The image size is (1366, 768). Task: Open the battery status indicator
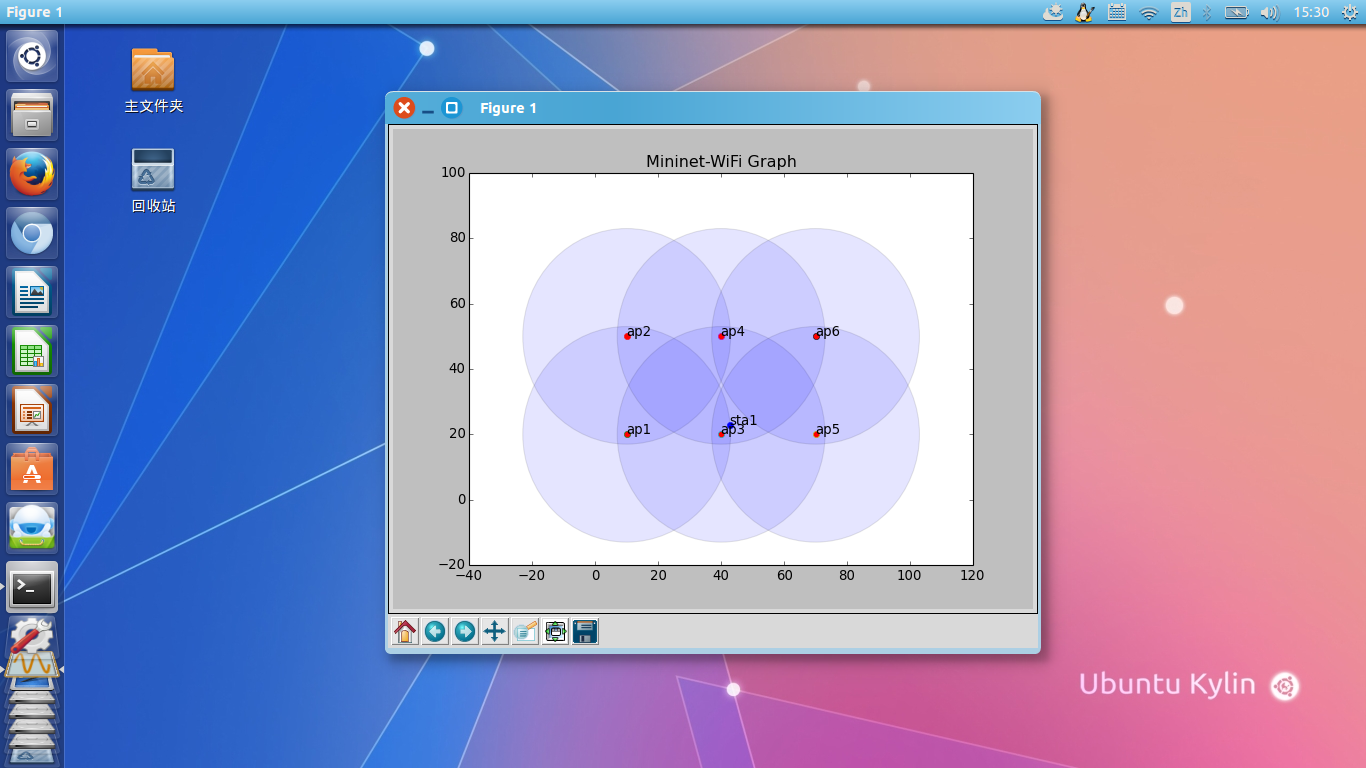(x=1237, y=12)
